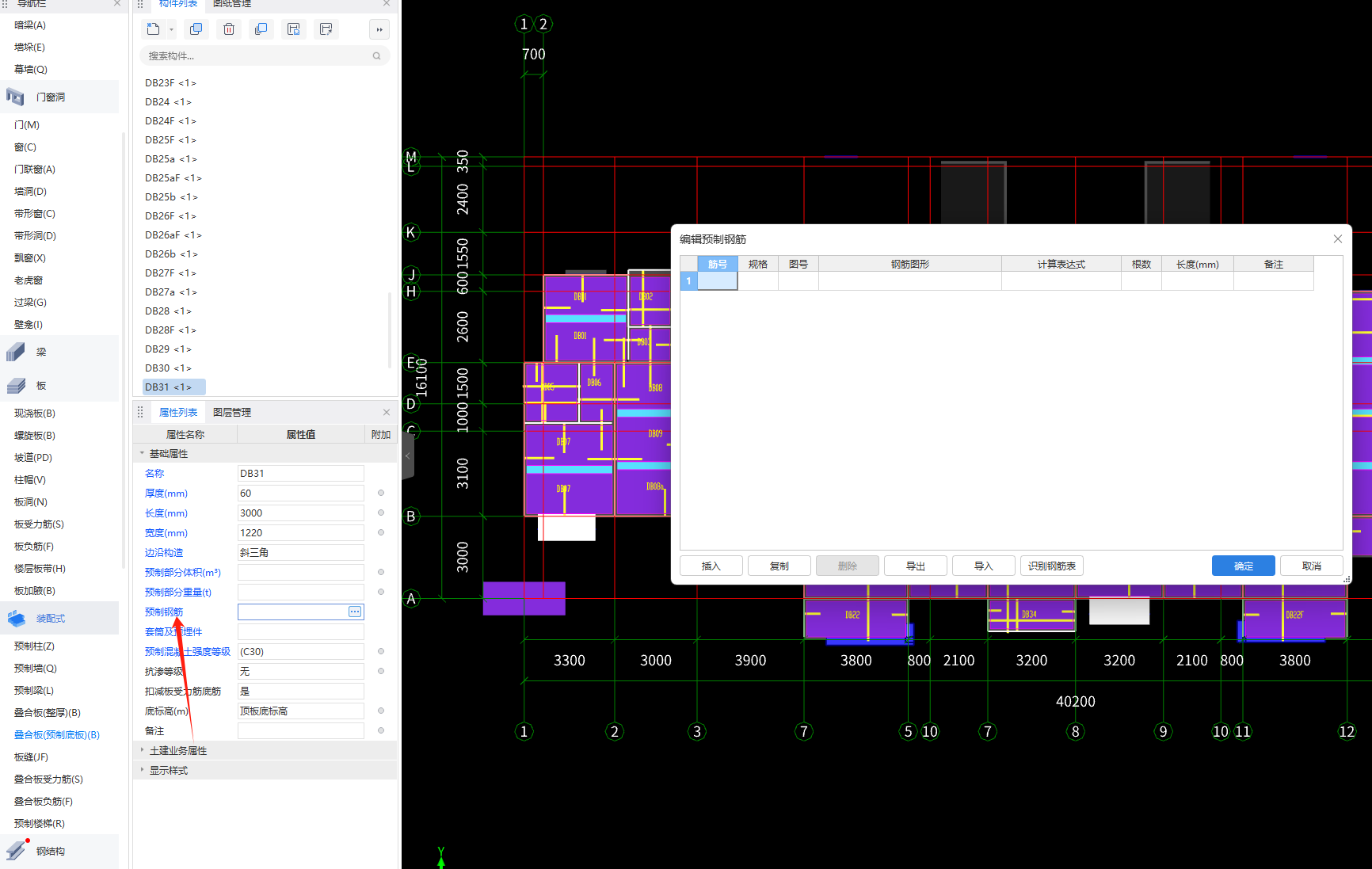This screenshot has height=869, width=1372.
Task: Click the 导入 button
Action: point(984,566)
